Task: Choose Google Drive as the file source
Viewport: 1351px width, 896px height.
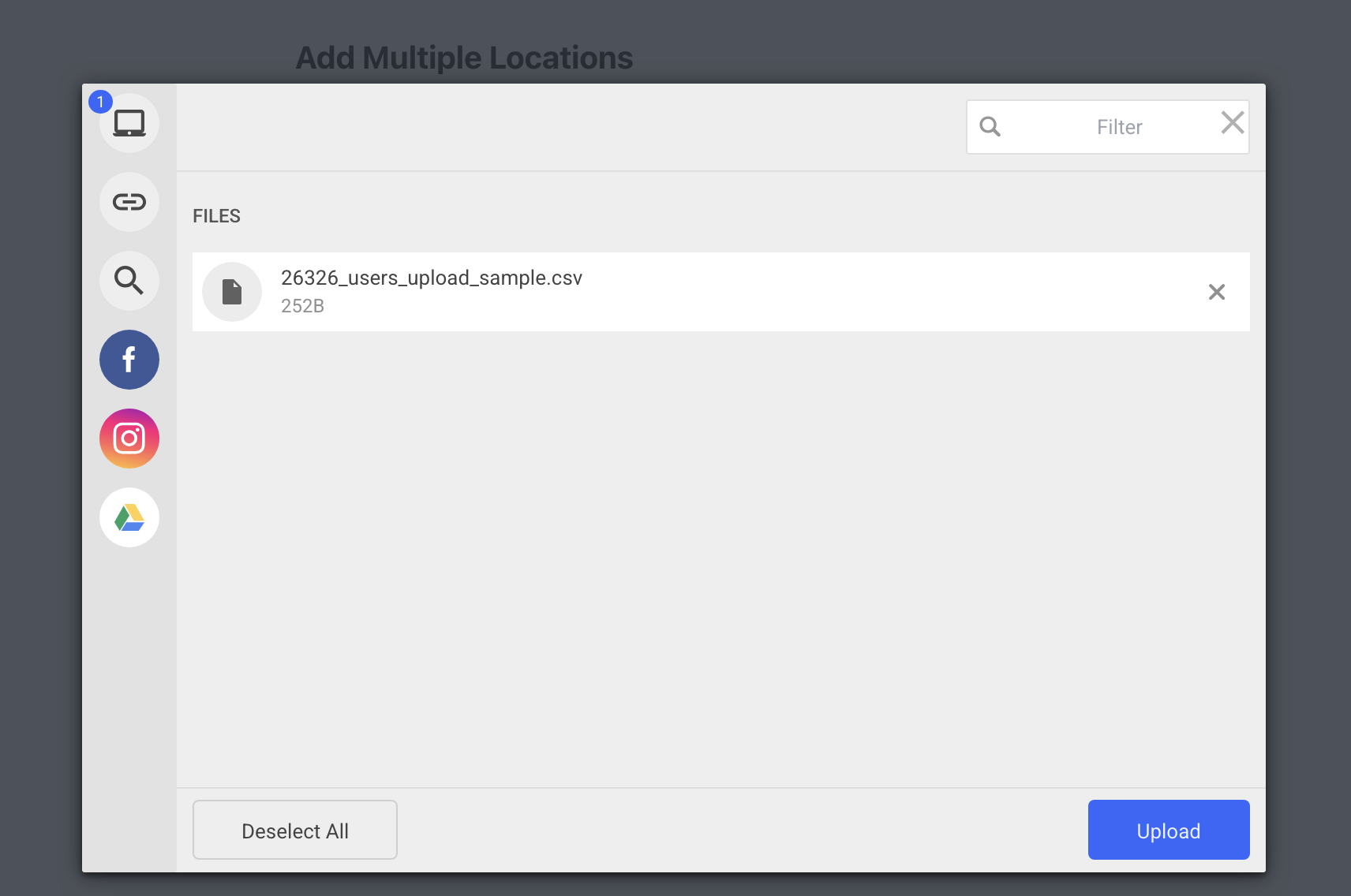Action: pos(129,517)
